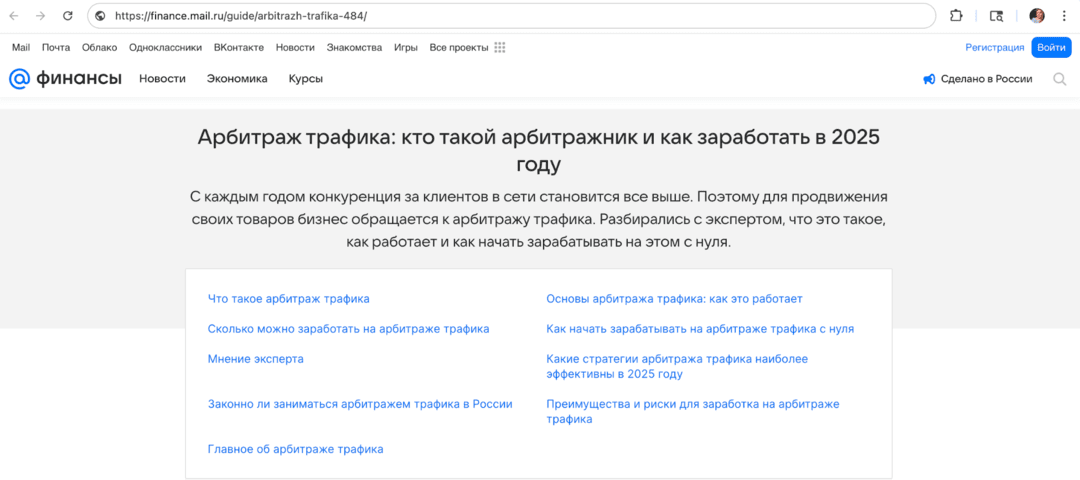1080x480 pixels.
Task: Jump to Главное об арбитраже трафика
Action: point(295,449)
